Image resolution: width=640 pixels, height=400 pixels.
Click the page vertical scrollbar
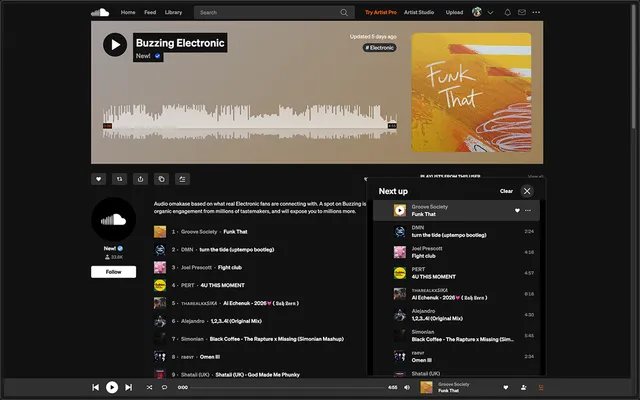tap(634, 65)
